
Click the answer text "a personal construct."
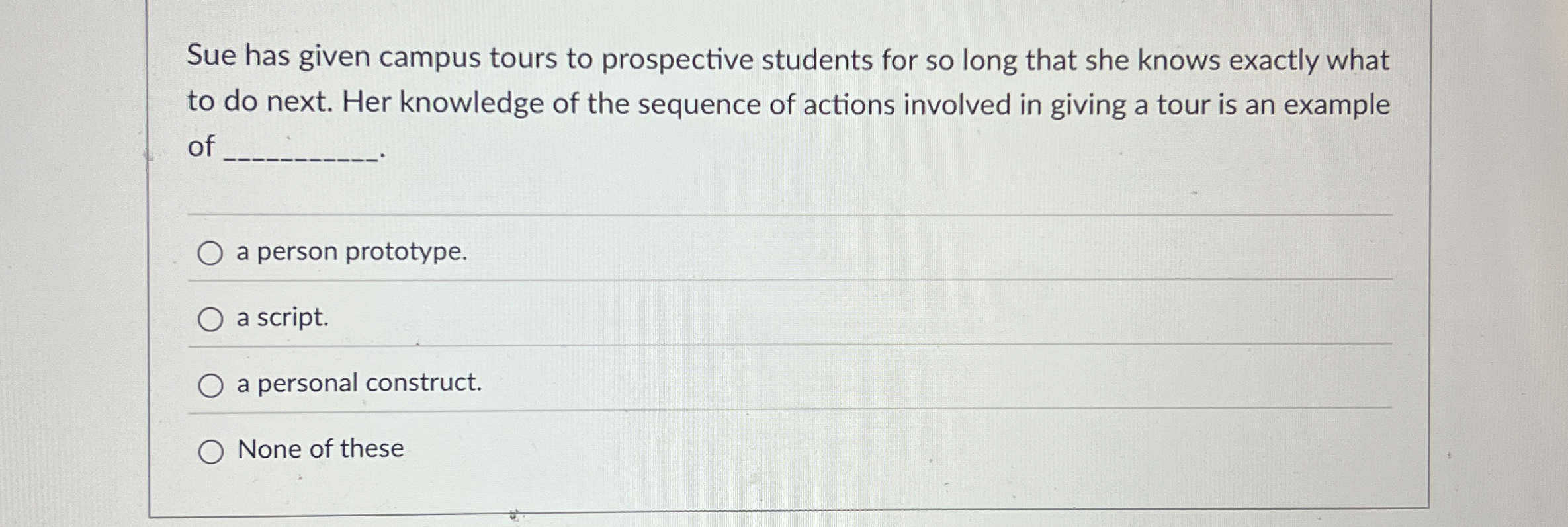(x=358, y=385)
